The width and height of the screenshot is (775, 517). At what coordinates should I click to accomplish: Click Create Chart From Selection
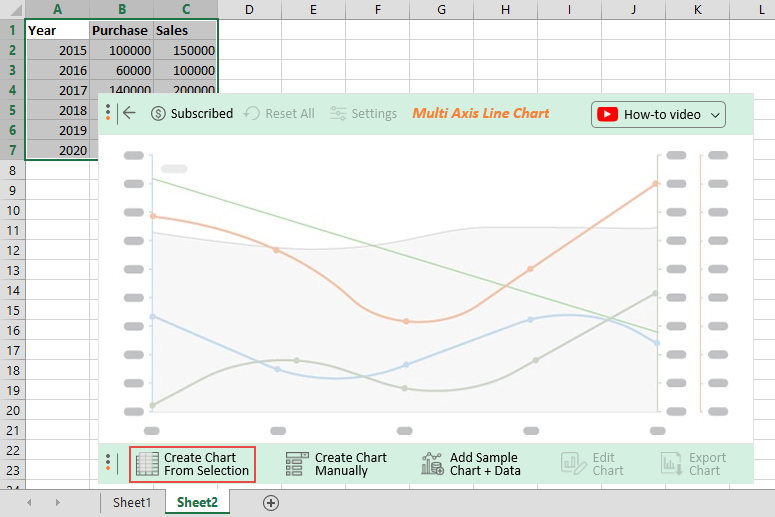click(192, 464)
